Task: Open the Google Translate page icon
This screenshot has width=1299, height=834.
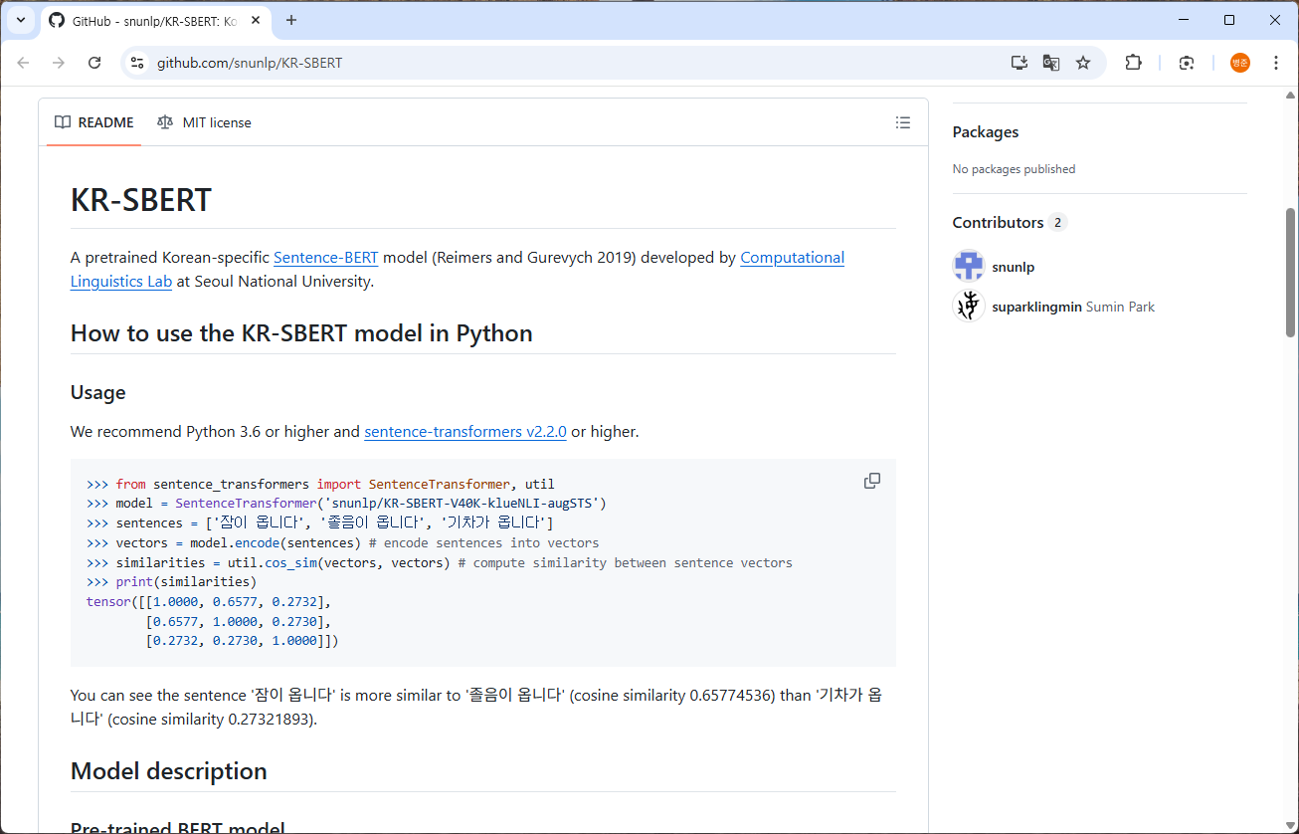Action: 1051,63
